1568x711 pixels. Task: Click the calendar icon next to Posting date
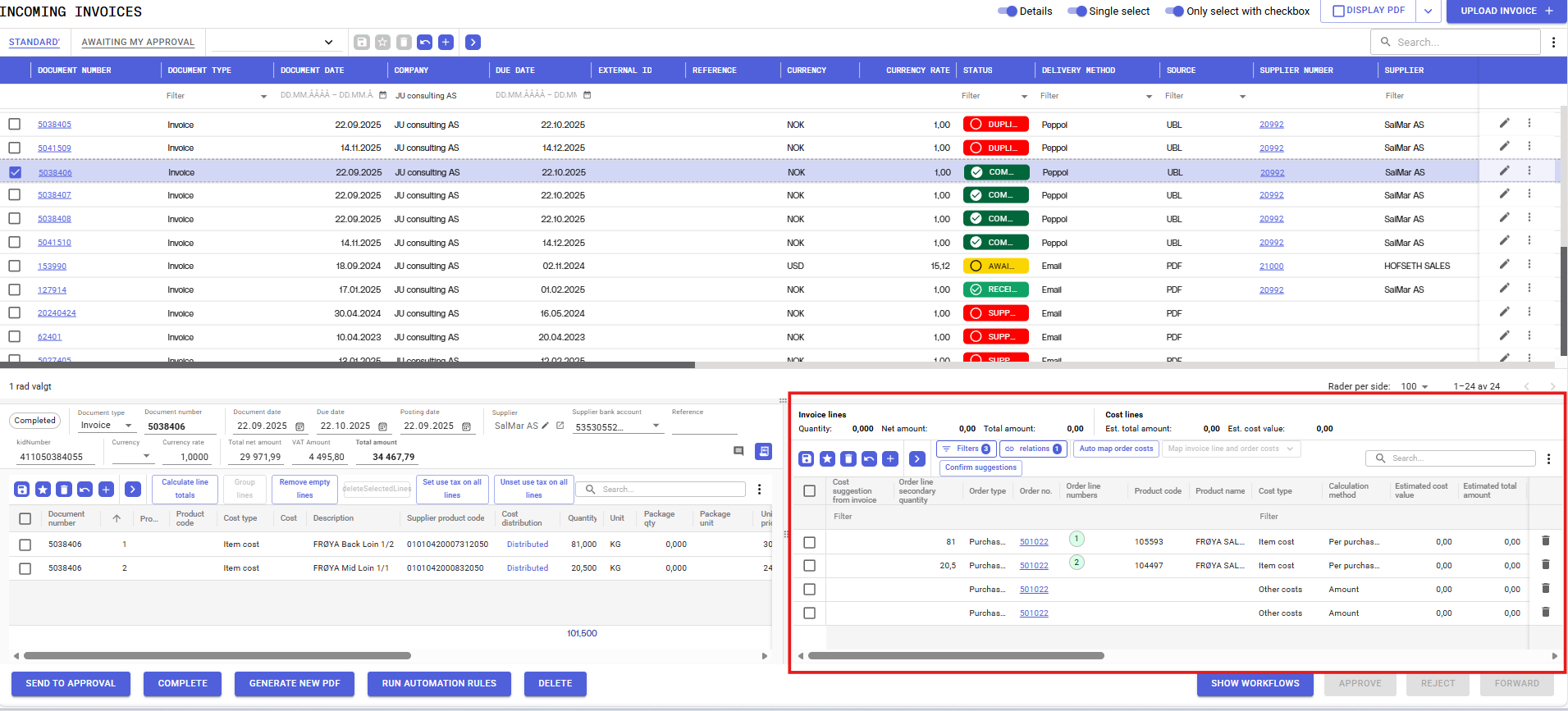pos(466,426)
